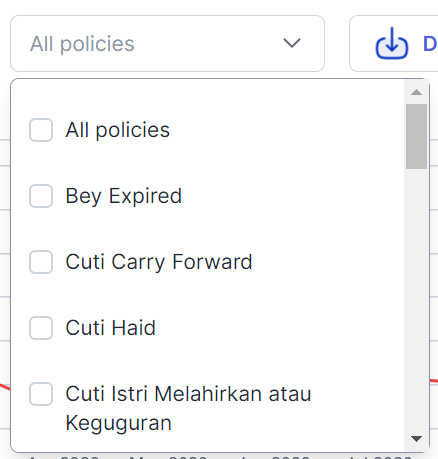
Task: Enable the Bey Expired checkbox
Action: pos(41,196)
